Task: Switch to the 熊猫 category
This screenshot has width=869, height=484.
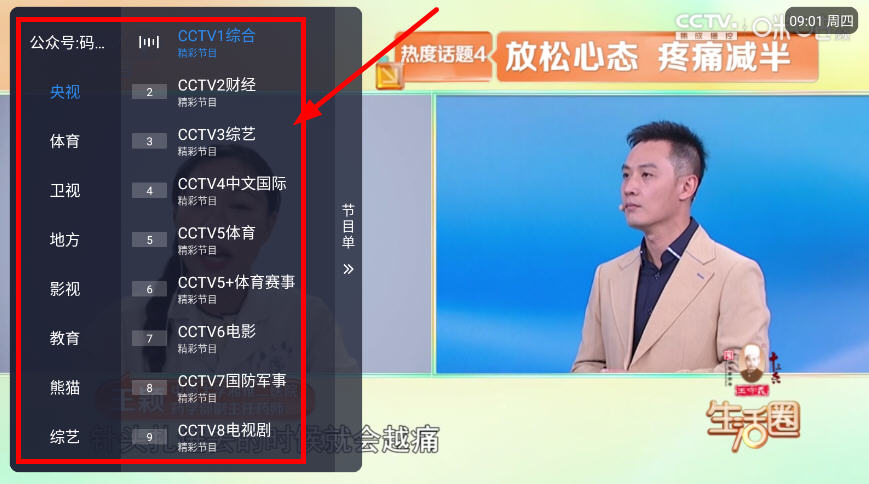Action: [x=65, y=388]
